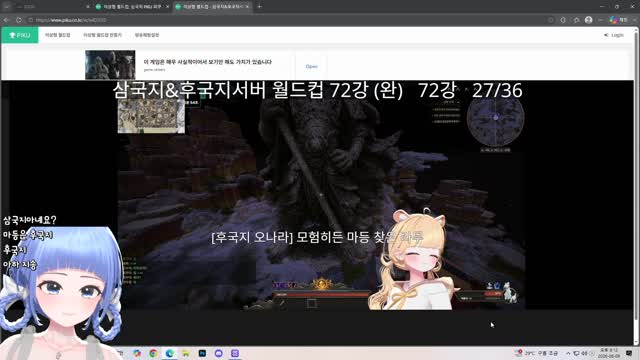The height and width of the screenshot is (360, 640).
Task: Open a new browser tab with the plus button
Action: click(x=259, y=7)
